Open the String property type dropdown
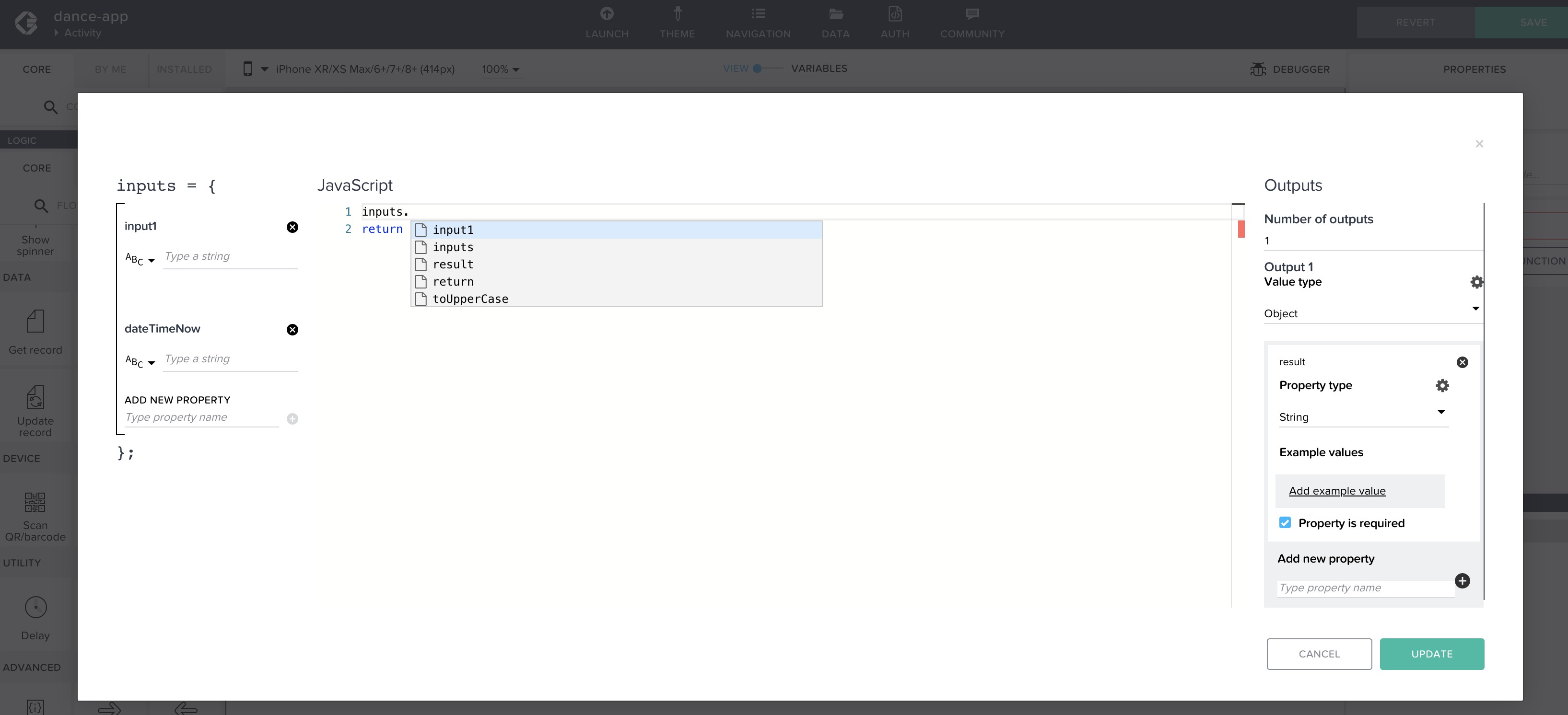The width and height of the screenshot is (1568, 715). 1363,417
